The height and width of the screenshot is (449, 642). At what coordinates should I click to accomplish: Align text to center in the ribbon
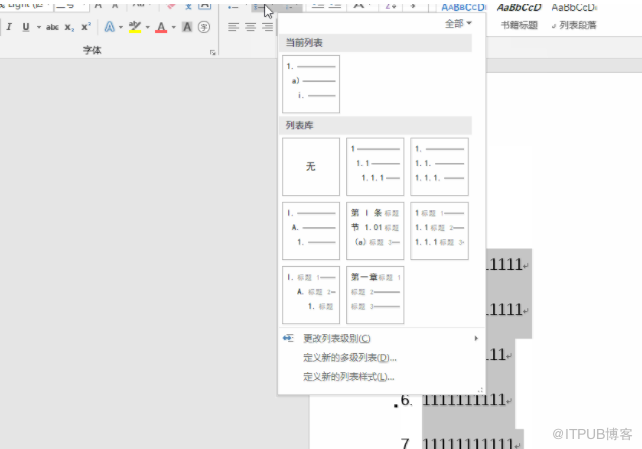click(250, 27)
